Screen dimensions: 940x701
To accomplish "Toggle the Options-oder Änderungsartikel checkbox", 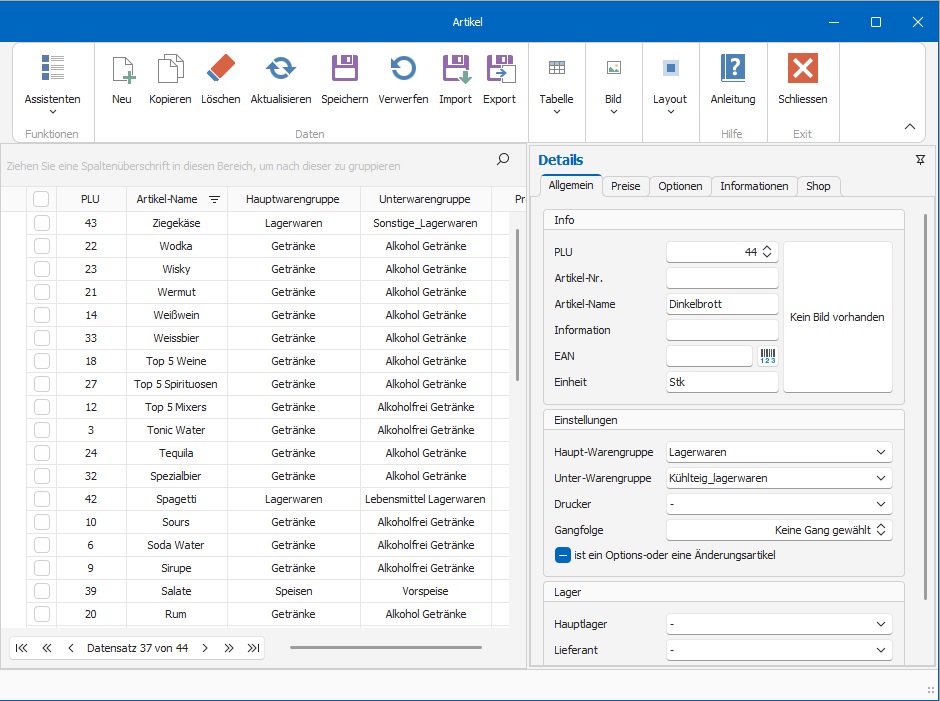I will pos(563,555).
